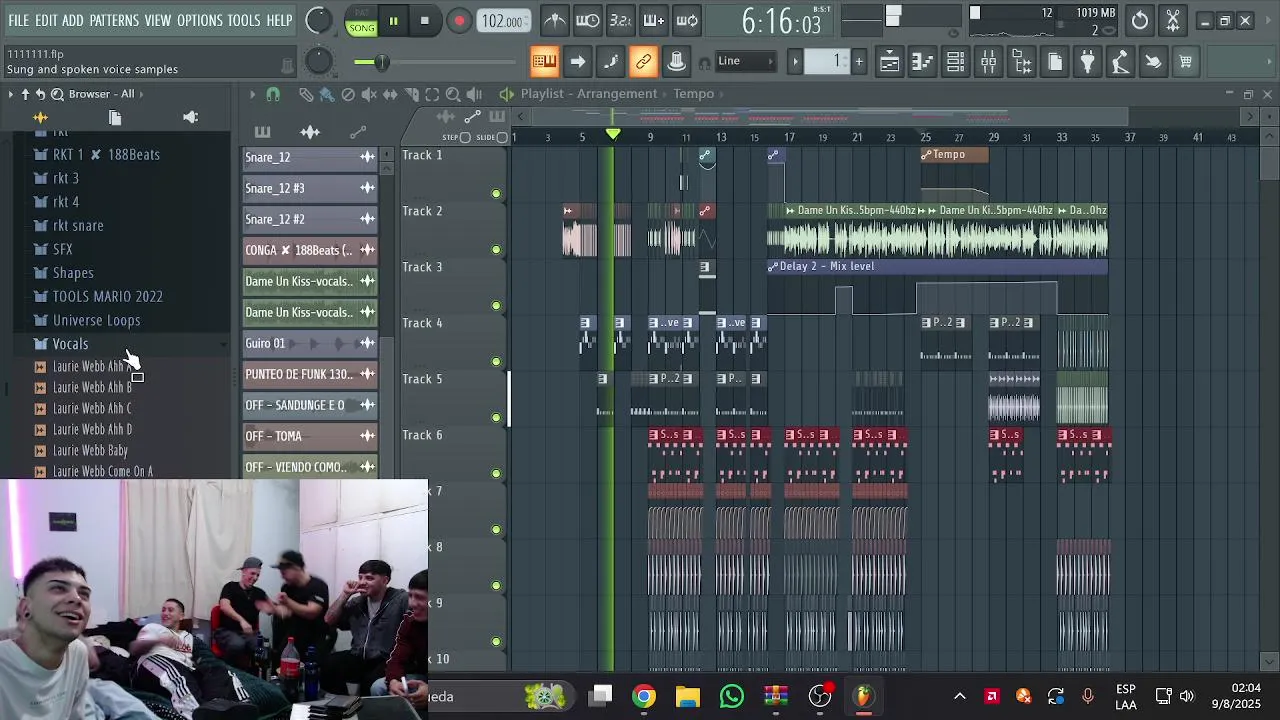Open the TOOLS menu
This screenshot has height=720, width=1280.
pyautogui.click(x=244, y=20)
